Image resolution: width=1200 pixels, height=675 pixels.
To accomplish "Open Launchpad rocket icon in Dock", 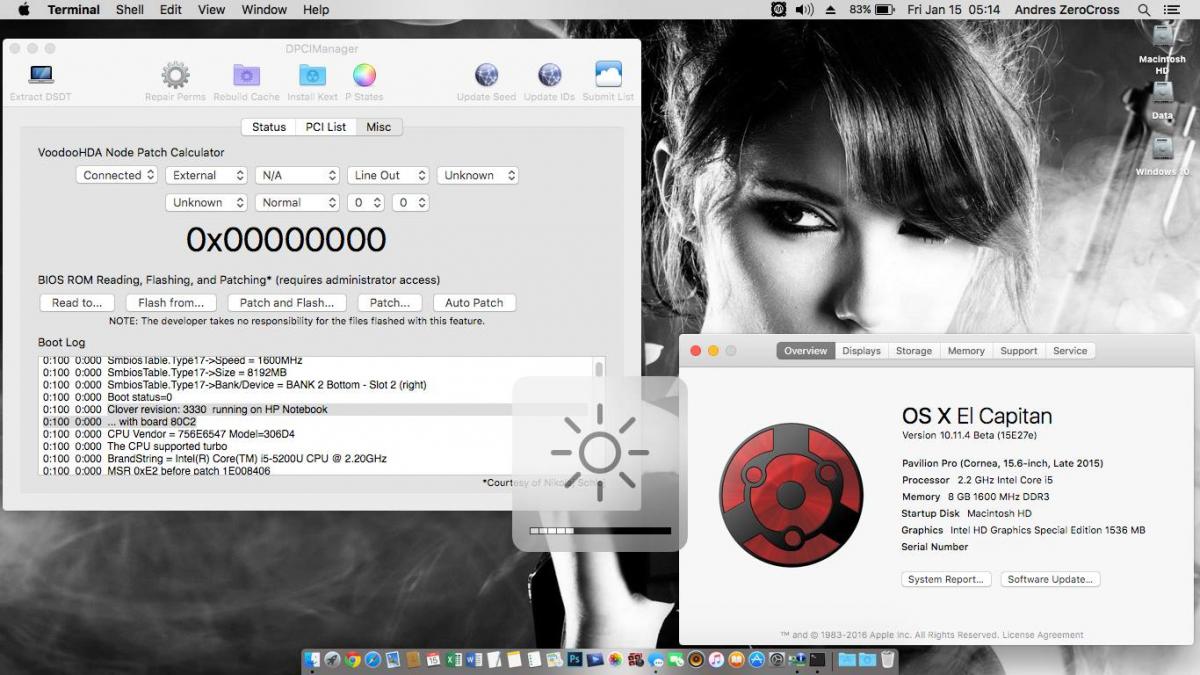I will [x=332, y=660].
